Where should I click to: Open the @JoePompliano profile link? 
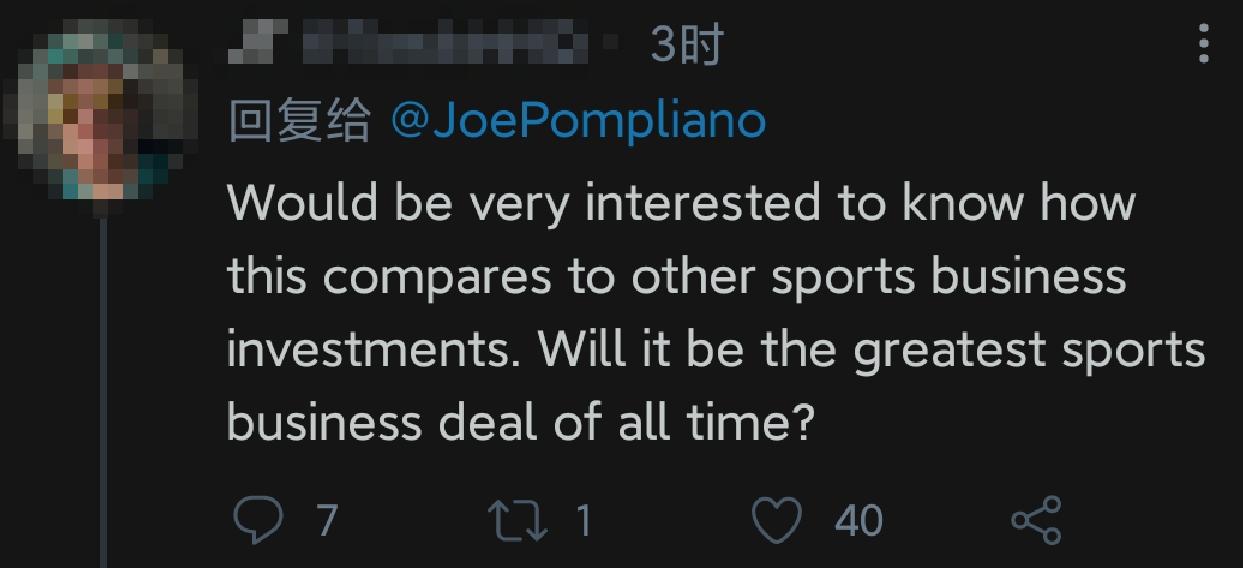580,121
